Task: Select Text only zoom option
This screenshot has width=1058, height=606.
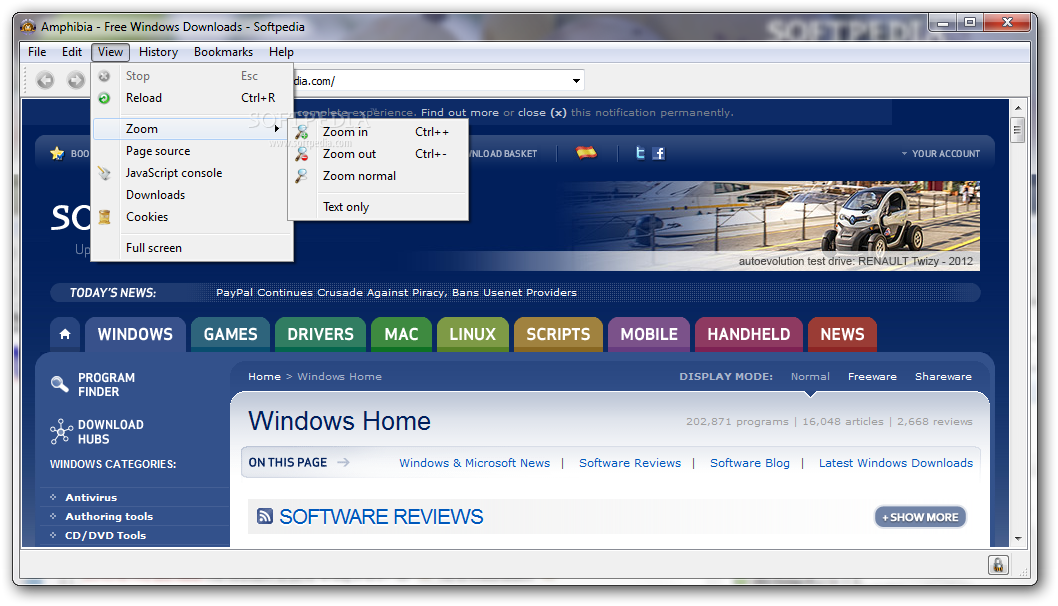Action: pyautogui.click(x=378, y=207)
